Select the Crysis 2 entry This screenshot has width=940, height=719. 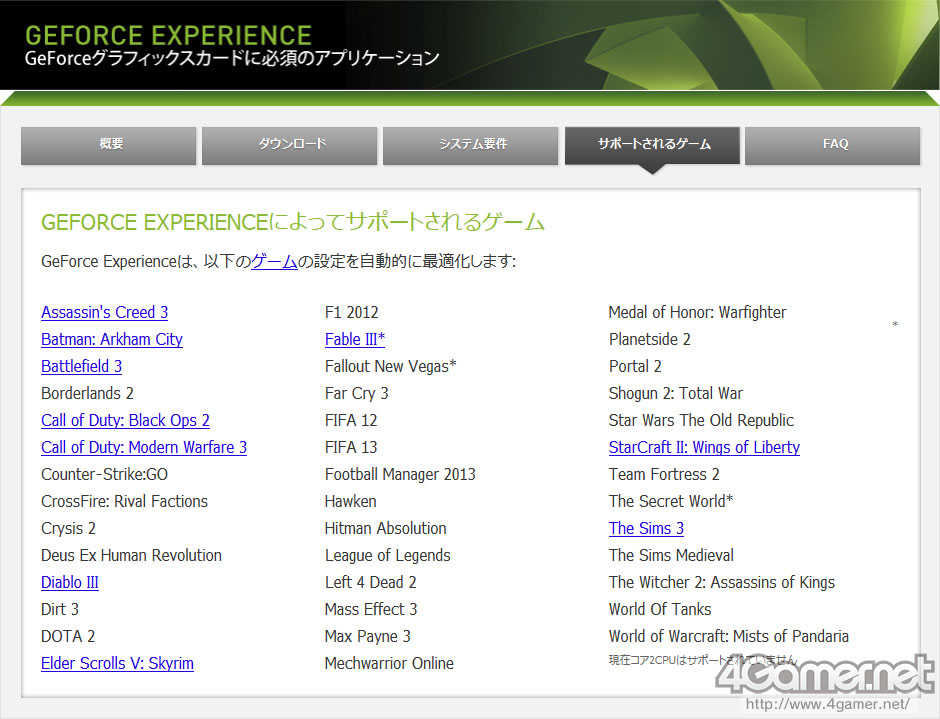[68, 528]
